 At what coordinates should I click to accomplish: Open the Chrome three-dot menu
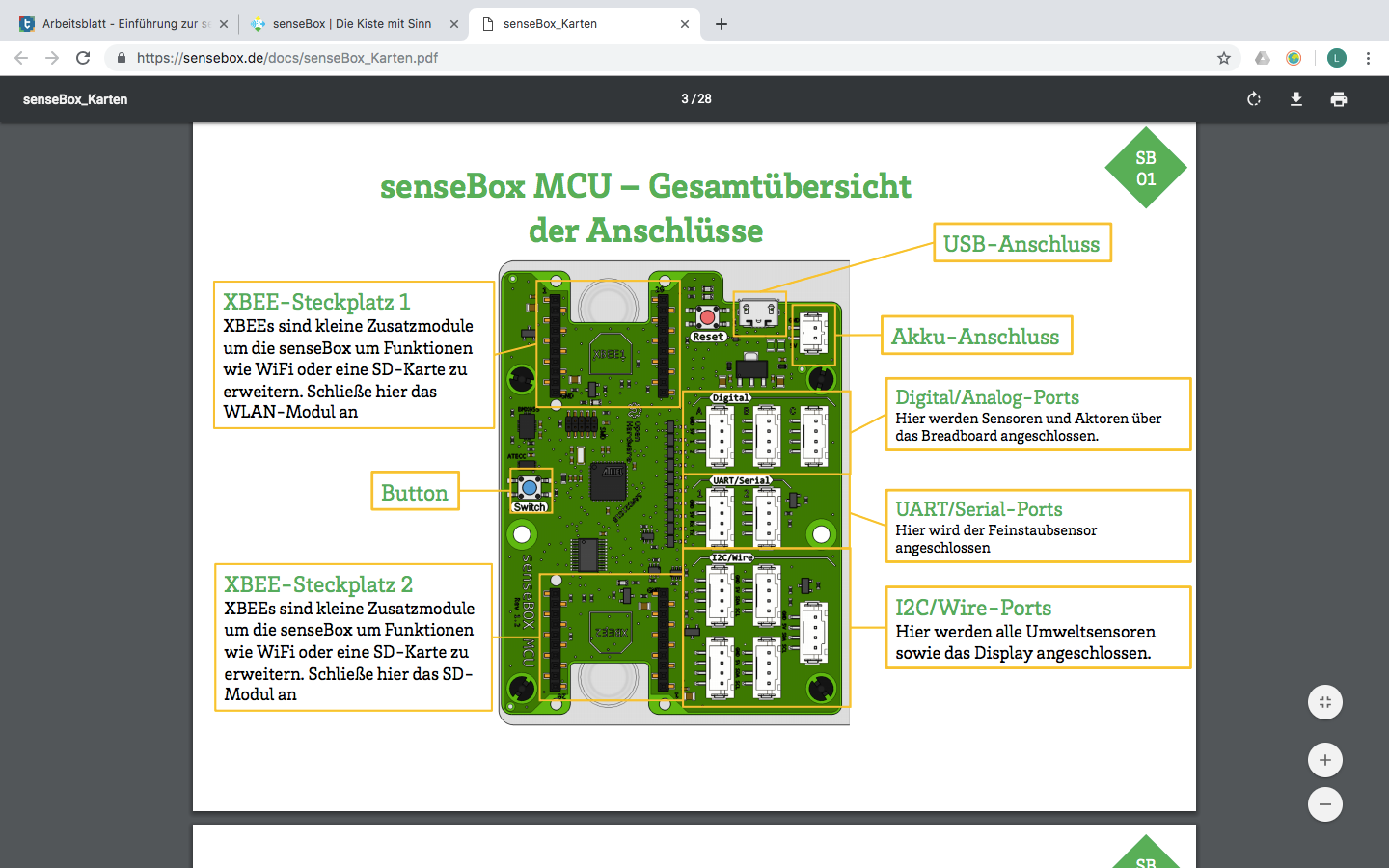[1368, 58]
